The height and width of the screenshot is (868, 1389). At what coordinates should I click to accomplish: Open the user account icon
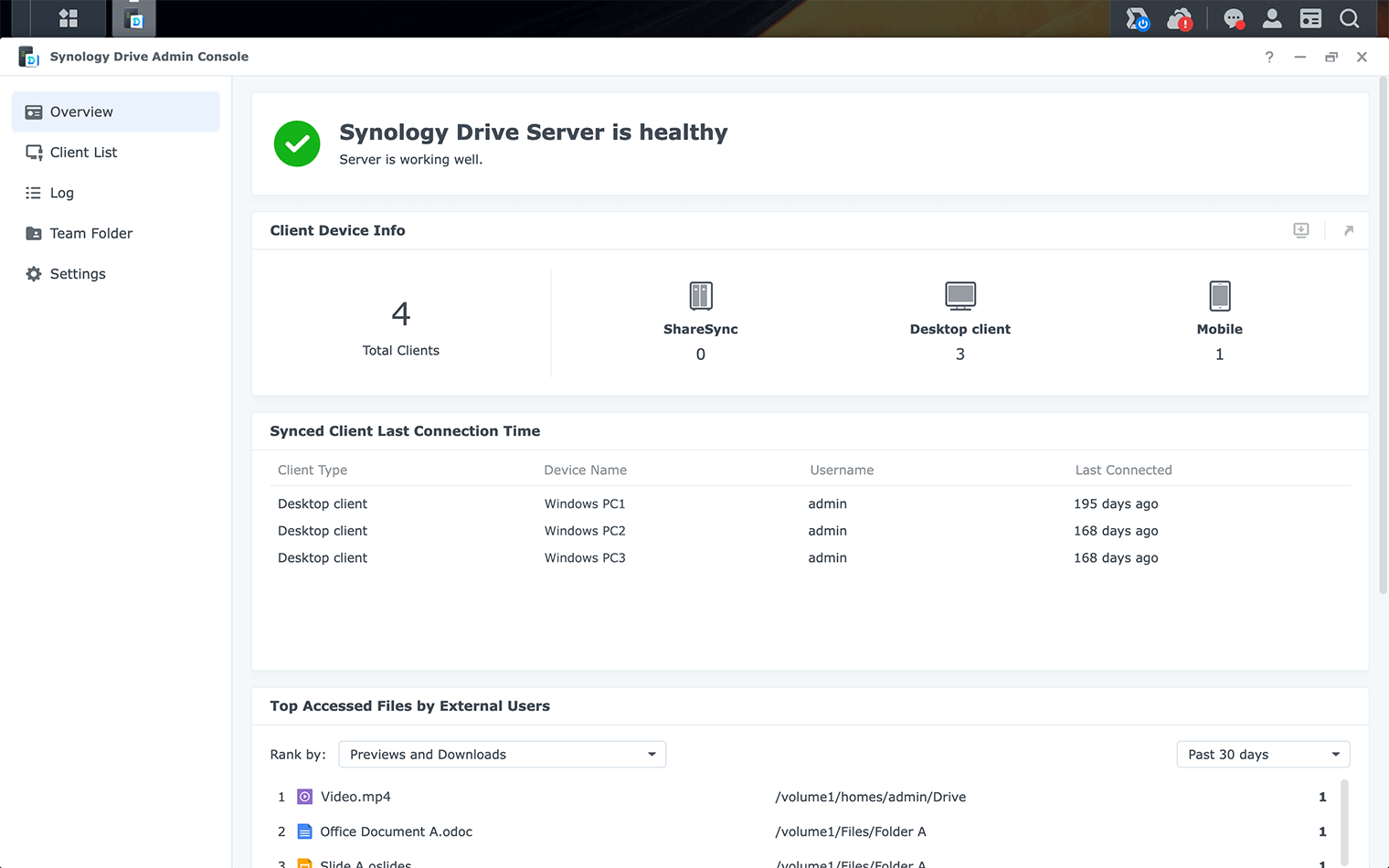click(x=1272, y=18)
